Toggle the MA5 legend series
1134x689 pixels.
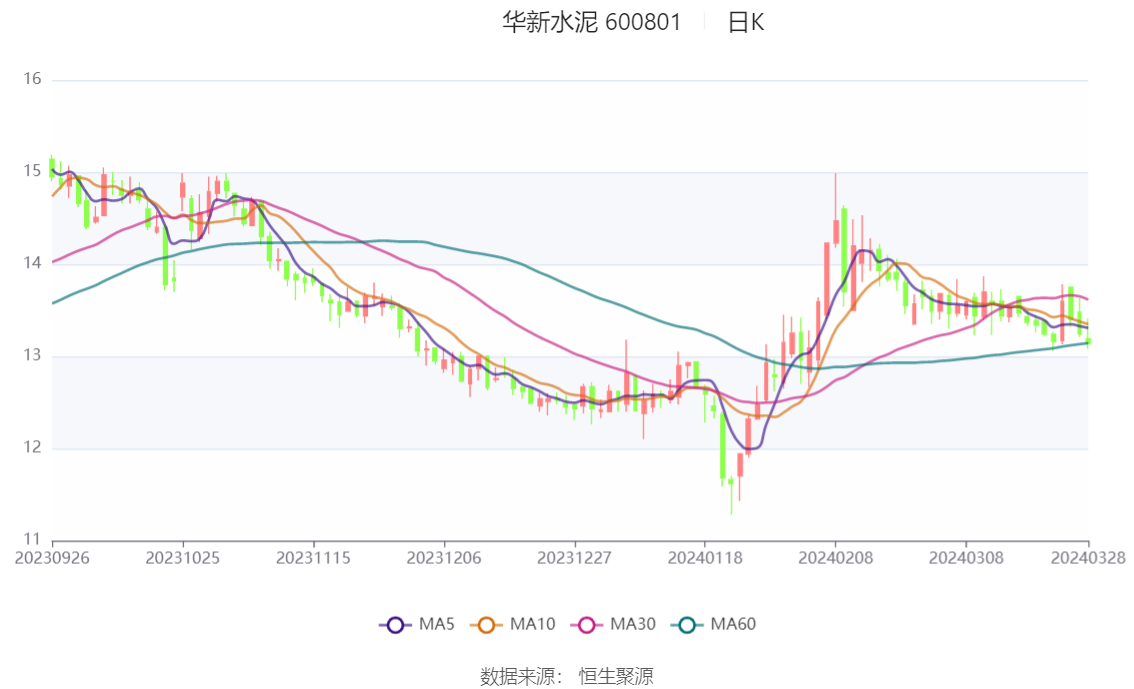pos(417,624)
